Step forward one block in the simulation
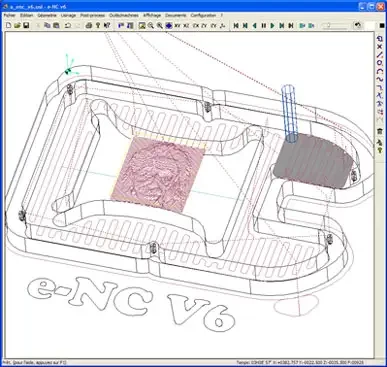This screenshot has height=367, width=387. (x=282, y=25)
